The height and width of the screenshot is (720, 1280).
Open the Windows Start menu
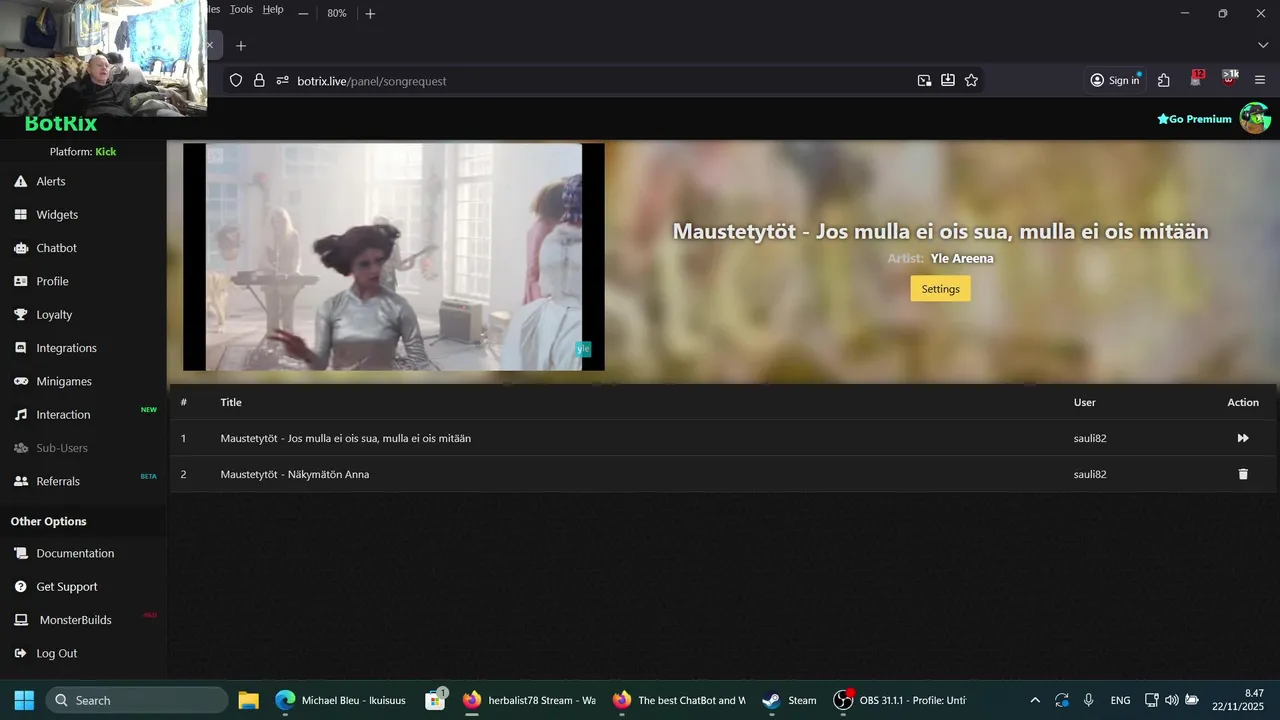[x=24, y=700]
